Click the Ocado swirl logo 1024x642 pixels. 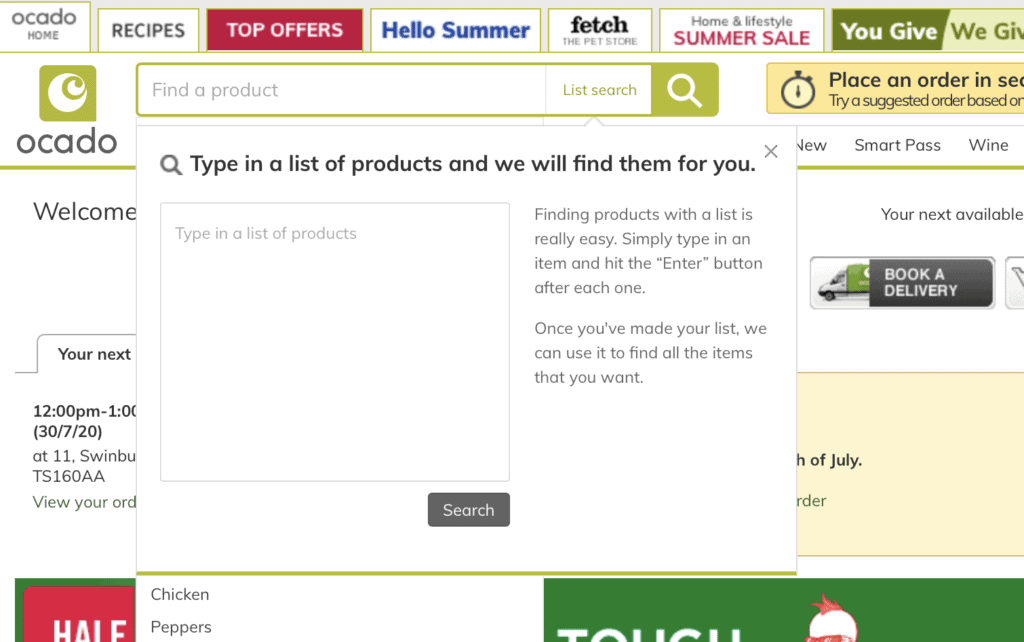click(x=67, y=93)
